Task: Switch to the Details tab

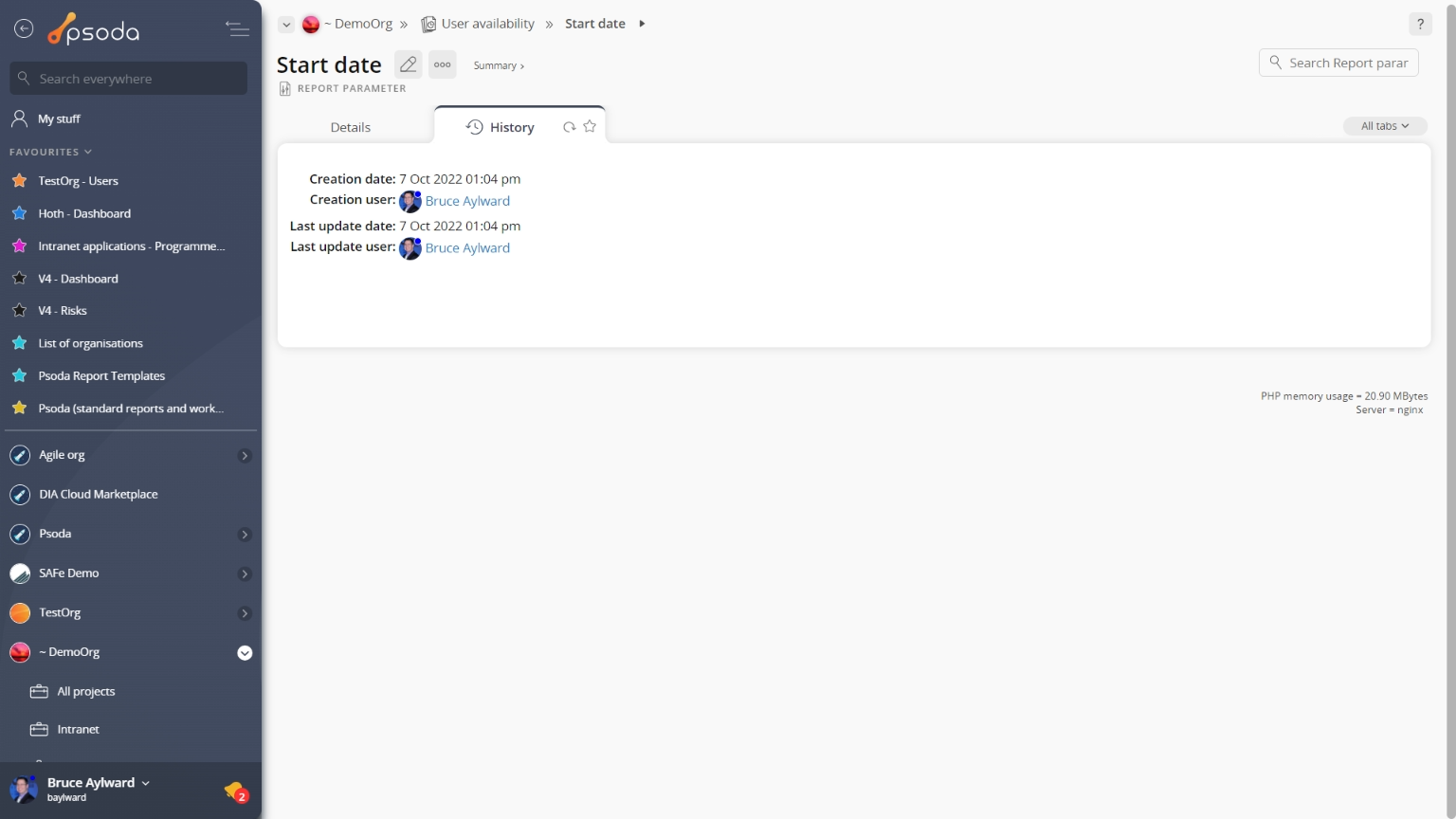Action: [x=351, y=127]
